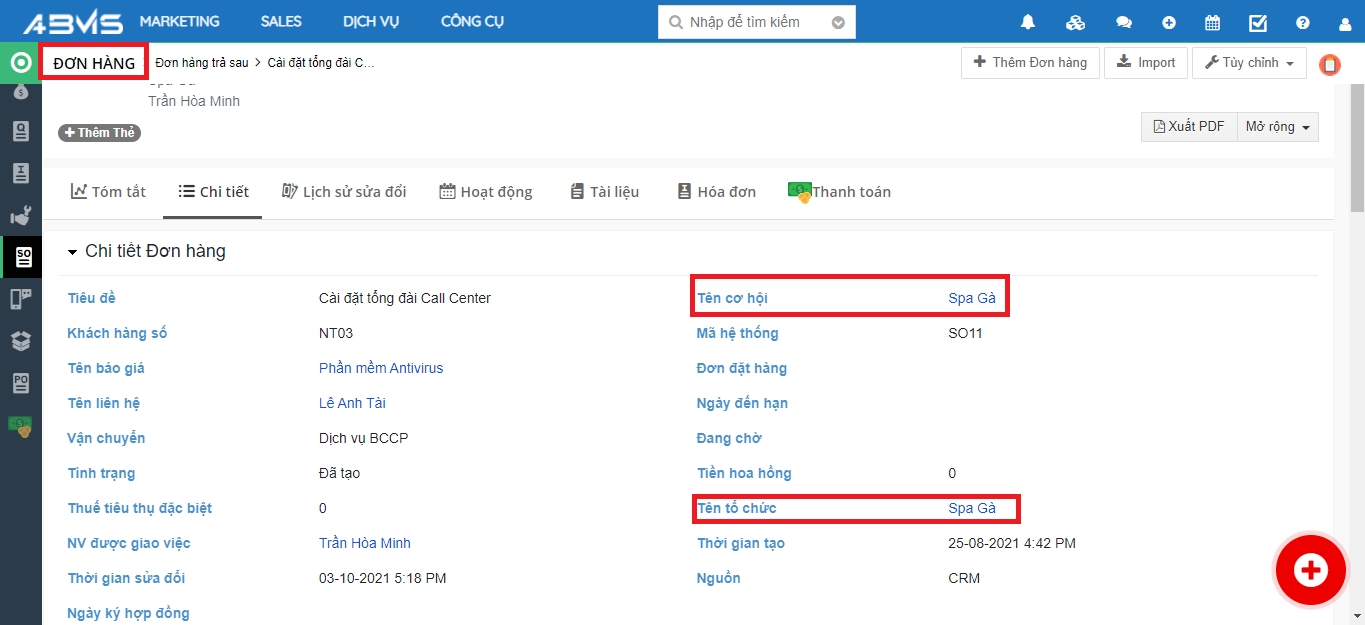Click the Thêm Đơn hàng button
This screenshot has height=625, width=1365.
click(x=1030, y=63)
